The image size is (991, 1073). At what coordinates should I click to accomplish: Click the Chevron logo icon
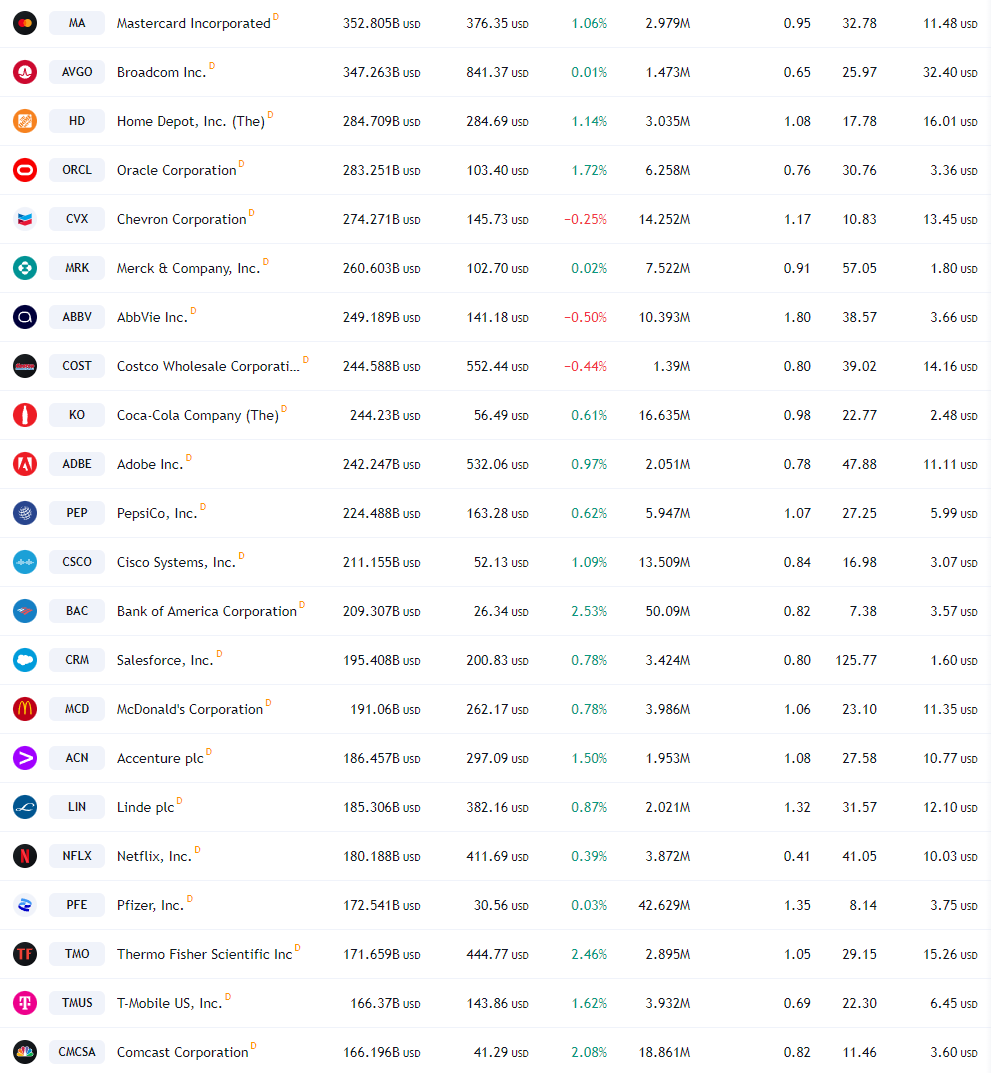click(25, 219)
